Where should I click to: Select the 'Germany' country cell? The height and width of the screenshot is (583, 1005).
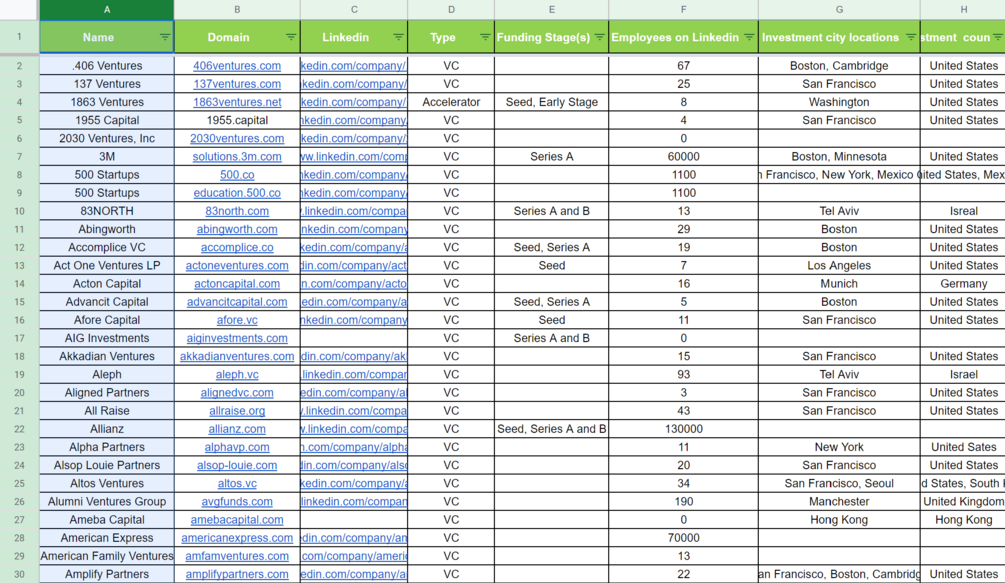(x=963, y=283)
